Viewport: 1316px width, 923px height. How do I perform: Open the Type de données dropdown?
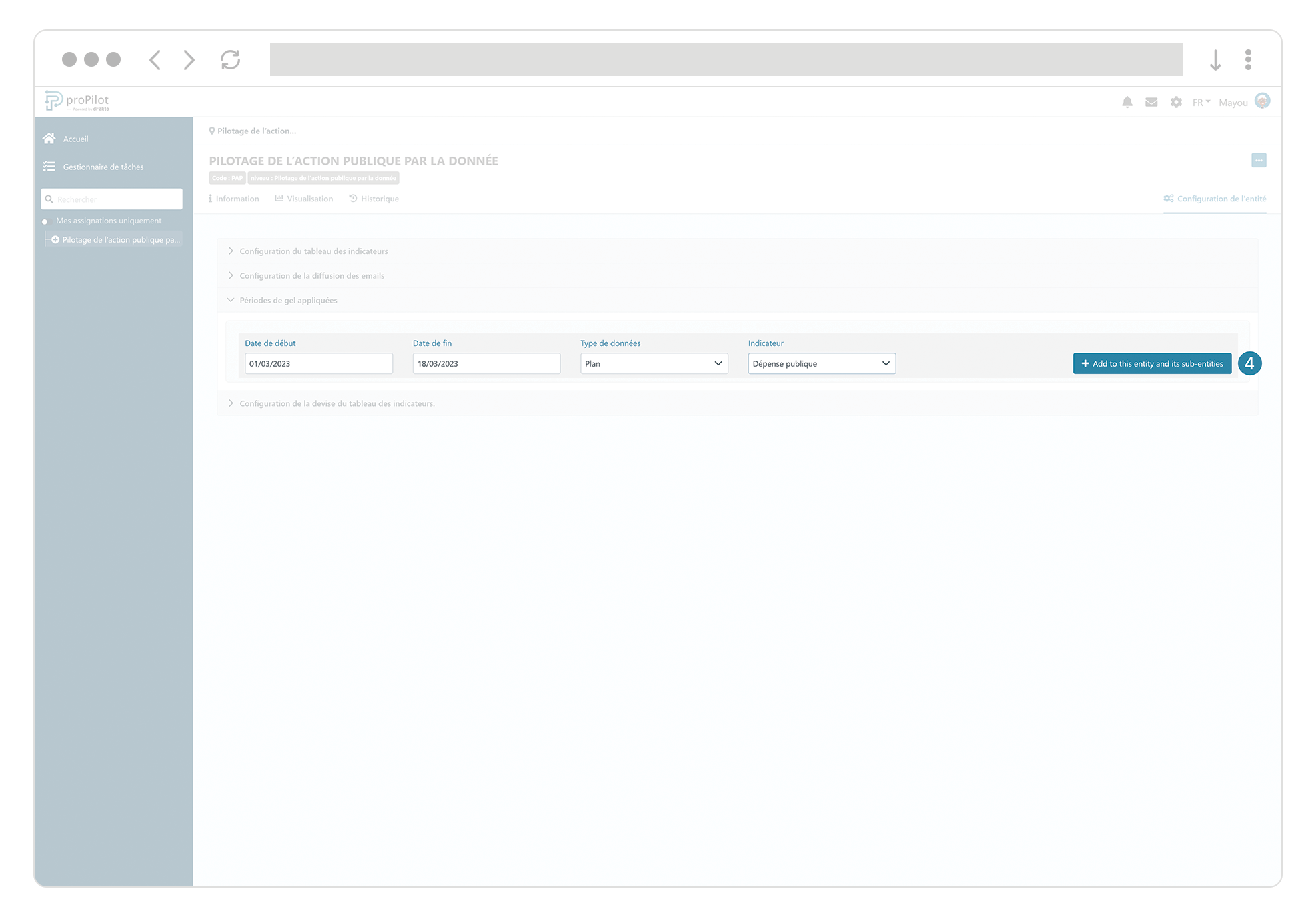[654, 363]
